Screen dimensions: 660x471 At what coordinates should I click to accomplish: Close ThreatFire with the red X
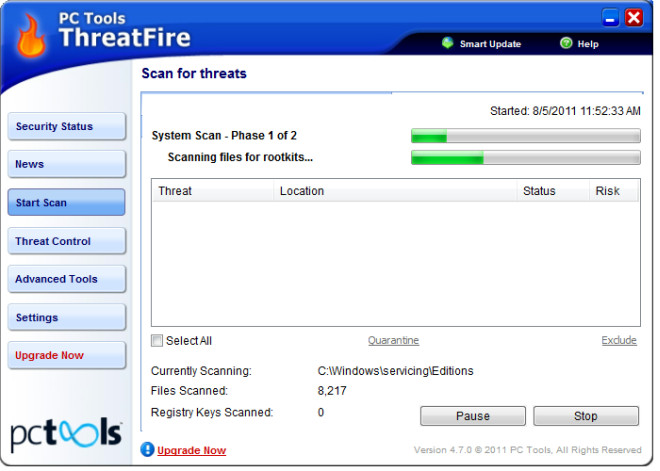[633, 18]
